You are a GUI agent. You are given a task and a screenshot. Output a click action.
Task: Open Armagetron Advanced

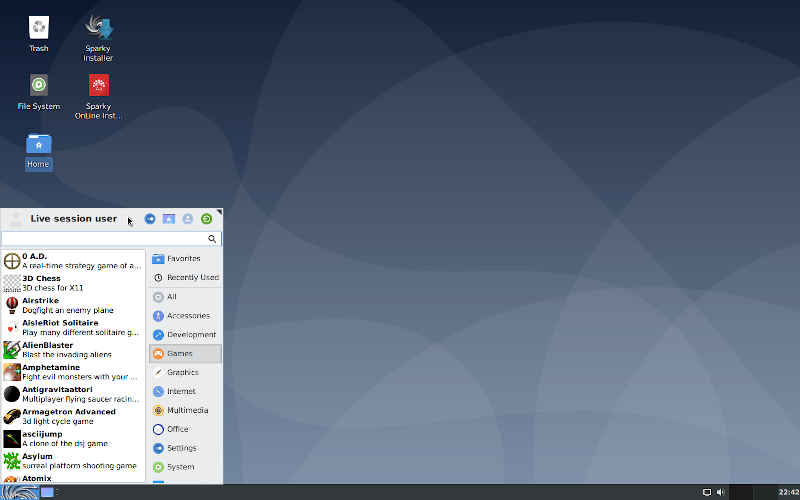(x=73, y=416)
